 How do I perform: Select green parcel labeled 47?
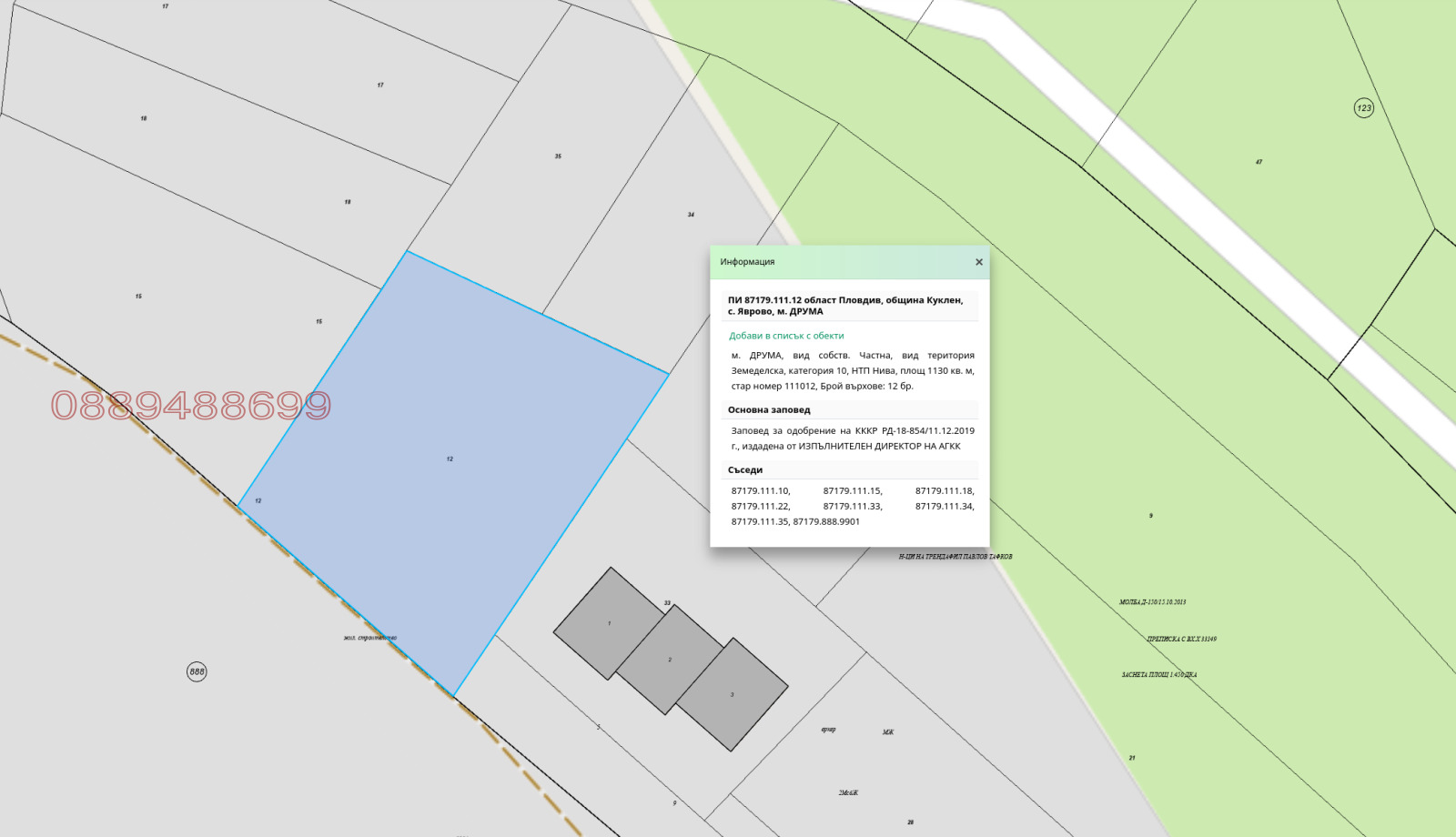(x=1259, y=163)
